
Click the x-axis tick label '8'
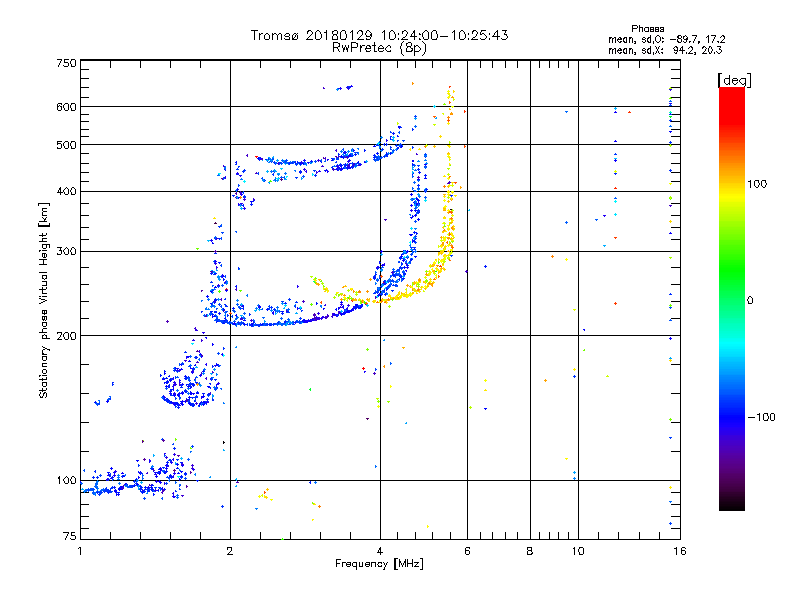[x=530, y=551]
